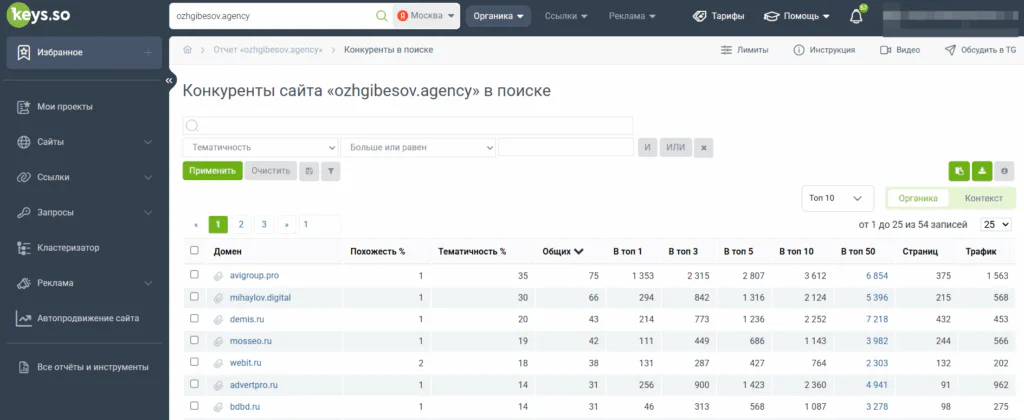
Task: Check the mosseo.ru row checkbox
Action: (194, 340)
